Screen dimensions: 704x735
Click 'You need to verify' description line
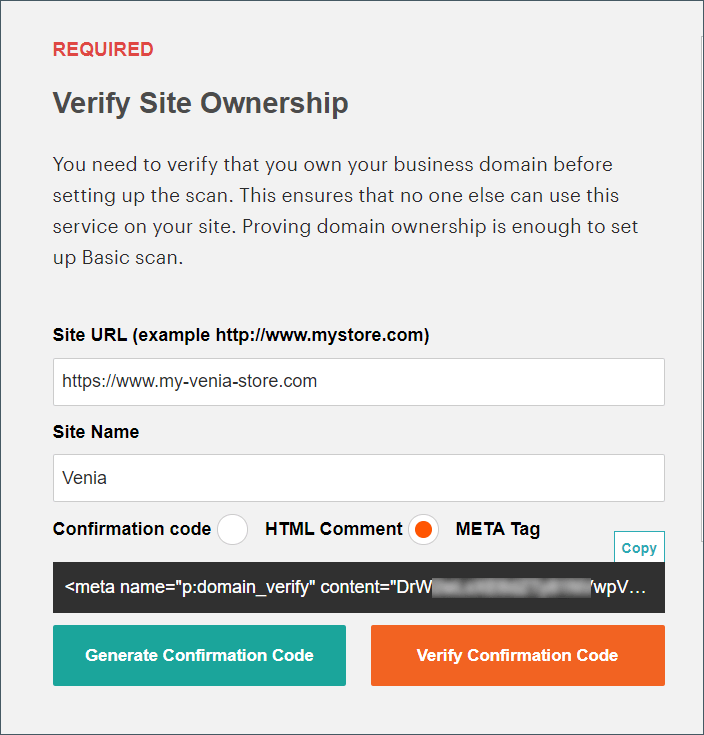[x=332, y=163]
